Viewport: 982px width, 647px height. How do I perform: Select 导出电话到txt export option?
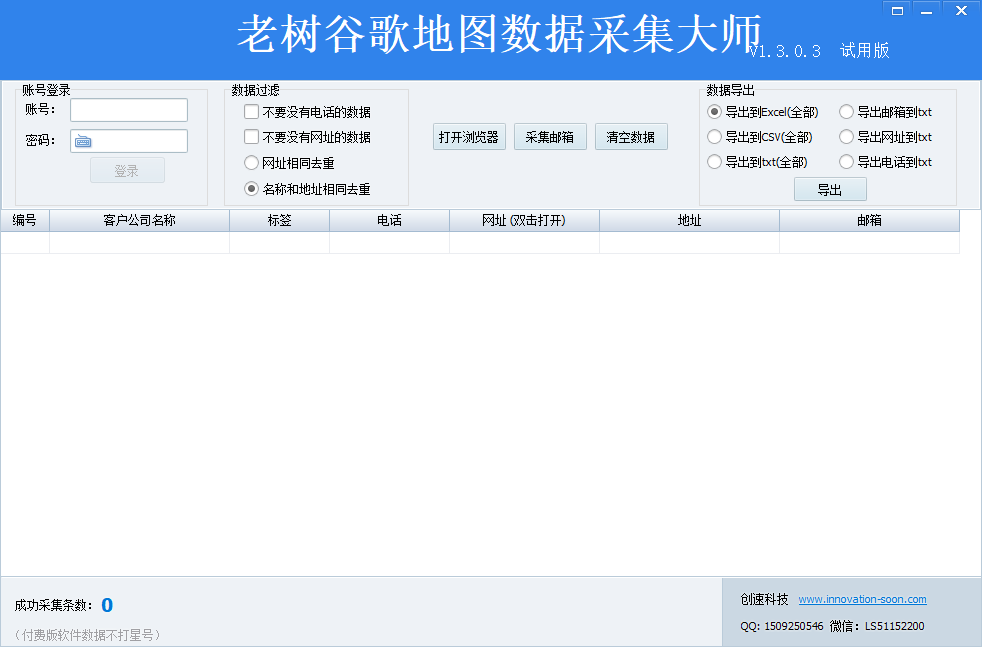847,162
